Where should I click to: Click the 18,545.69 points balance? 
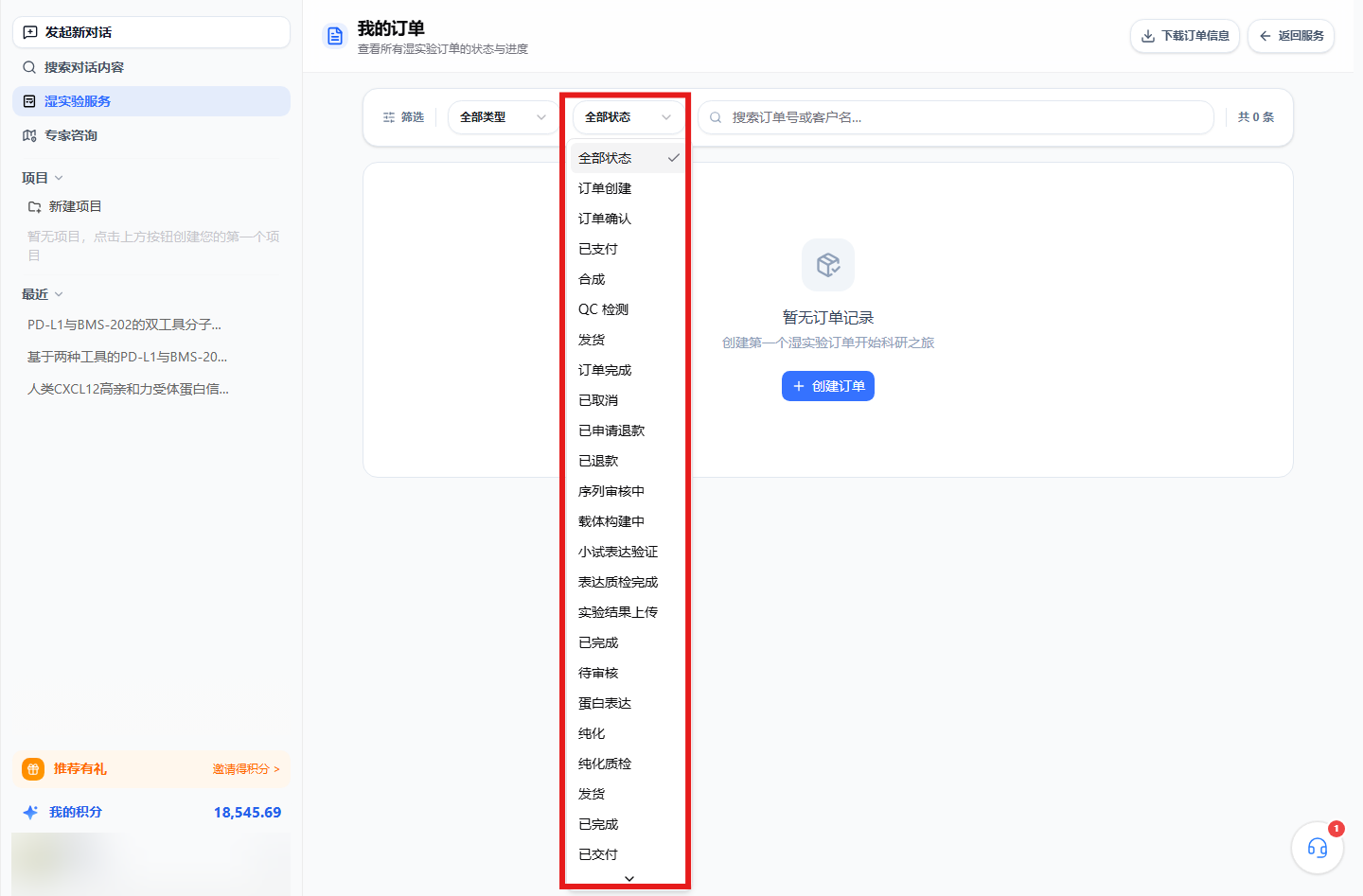coord(247,812)
